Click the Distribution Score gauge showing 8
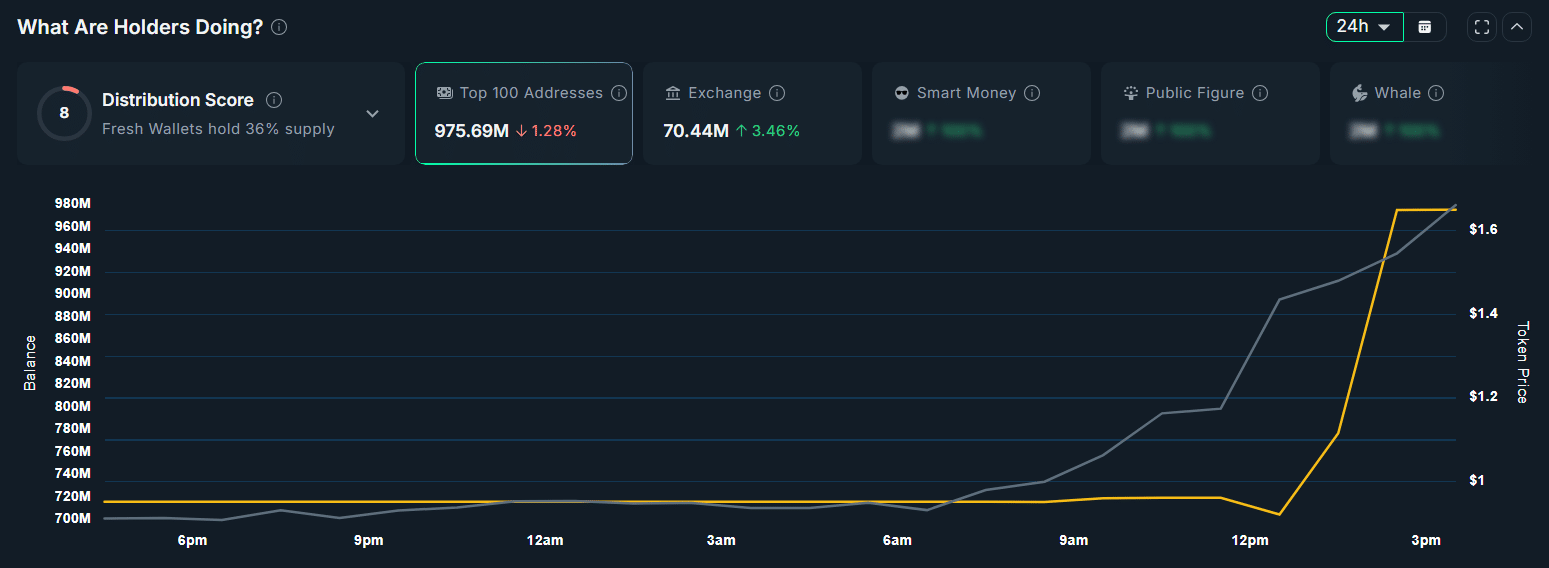 pyautogui.click(x=64, y=113)
